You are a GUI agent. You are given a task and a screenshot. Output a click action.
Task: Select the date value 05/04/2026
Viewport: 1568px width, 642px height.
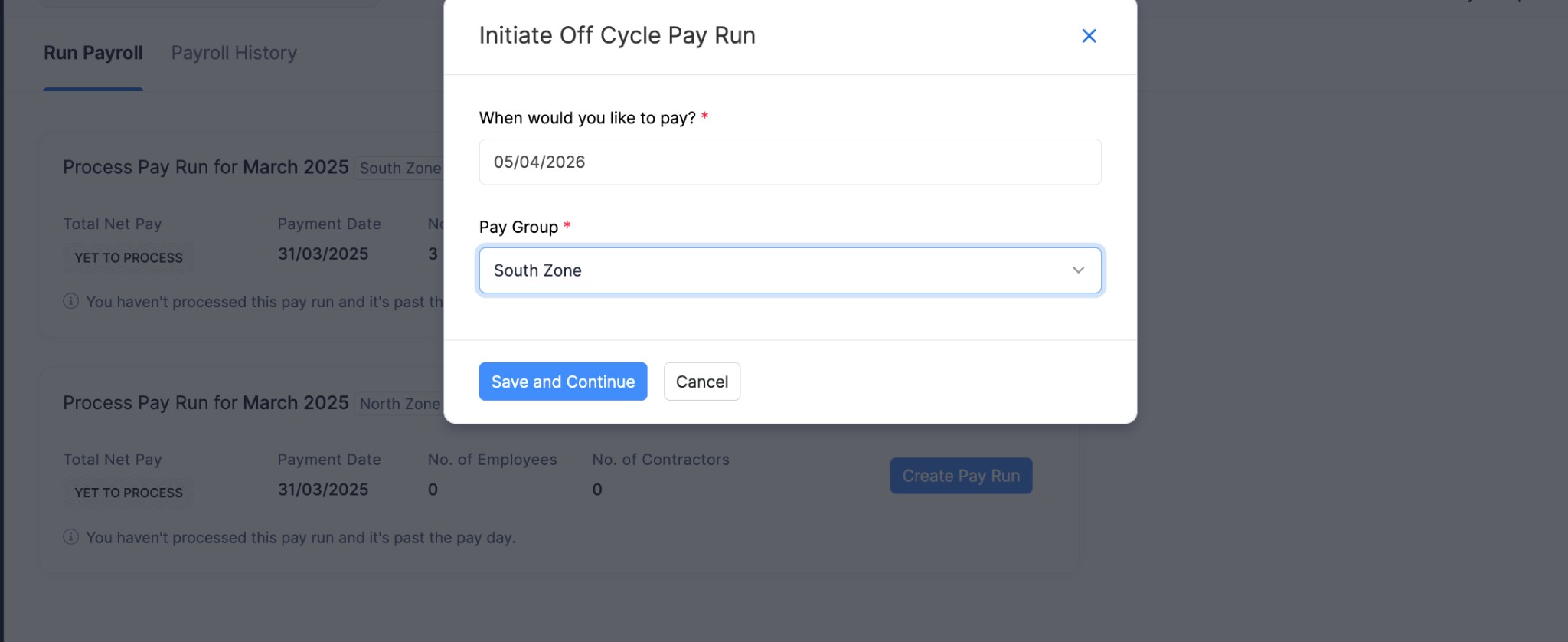[x=540, y=162]
